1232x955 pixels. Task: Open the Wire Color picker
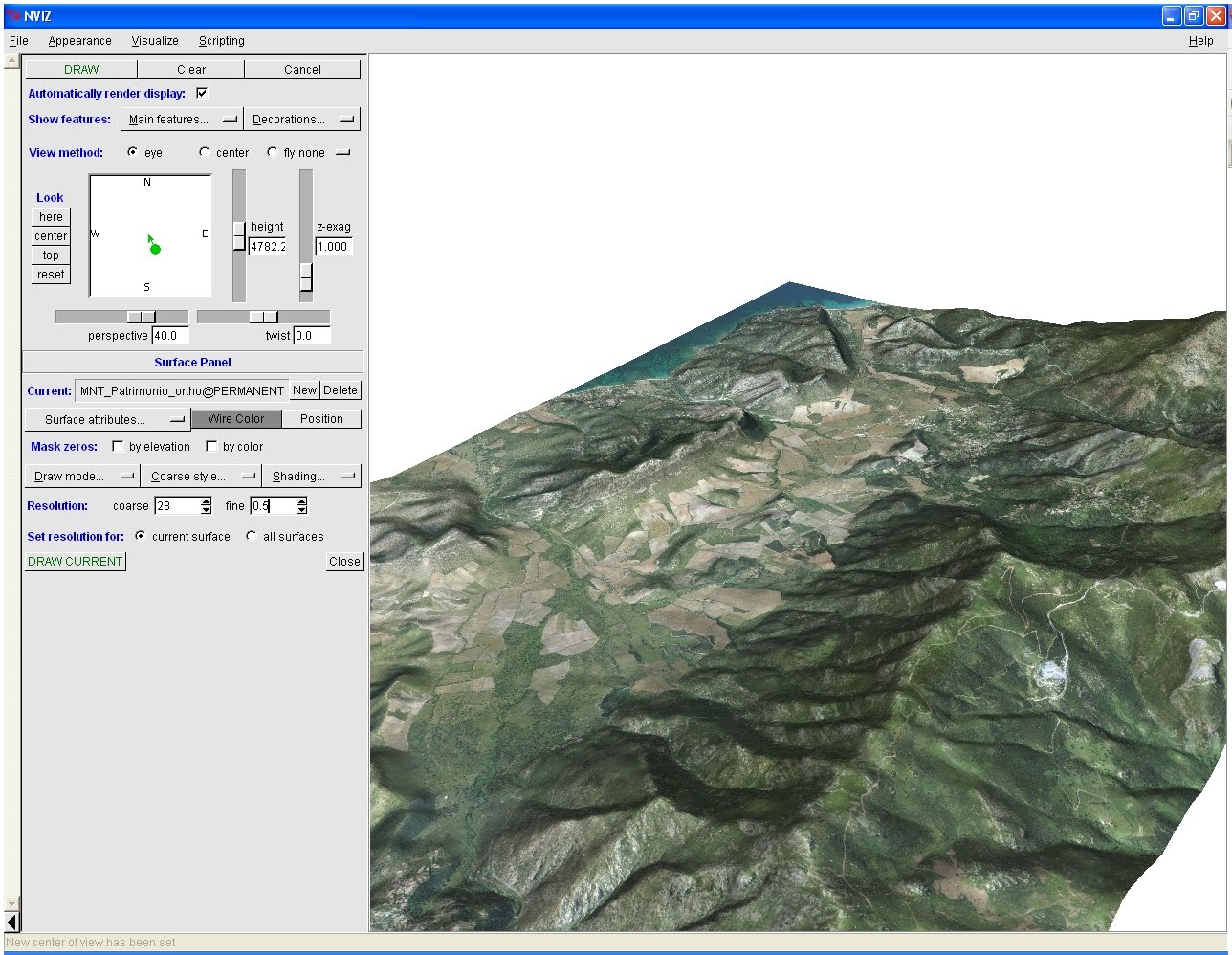pyautogui.click(x=235, y=418)
